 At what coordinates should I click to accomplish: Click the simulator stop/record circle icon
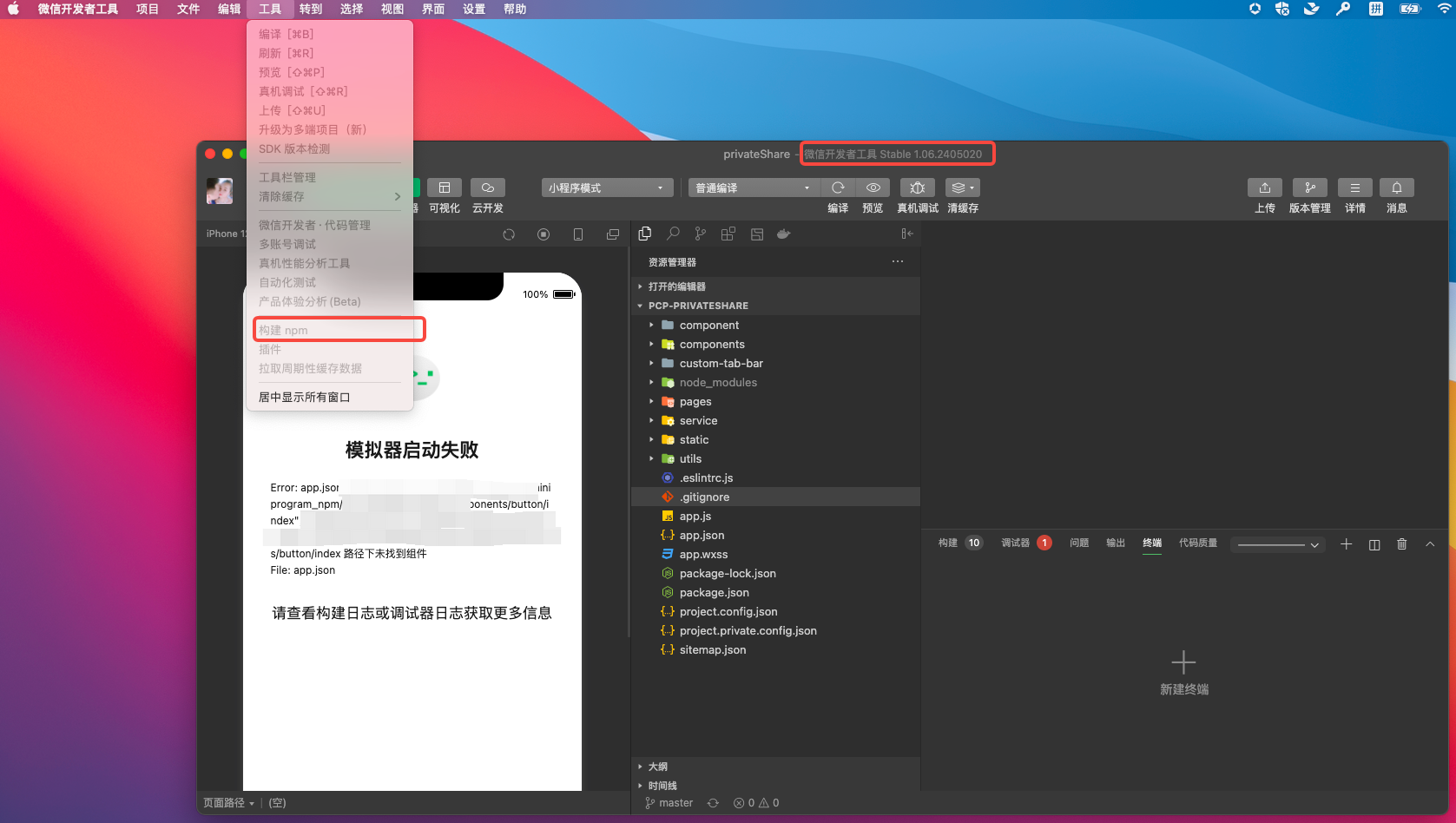coord(544,234)
